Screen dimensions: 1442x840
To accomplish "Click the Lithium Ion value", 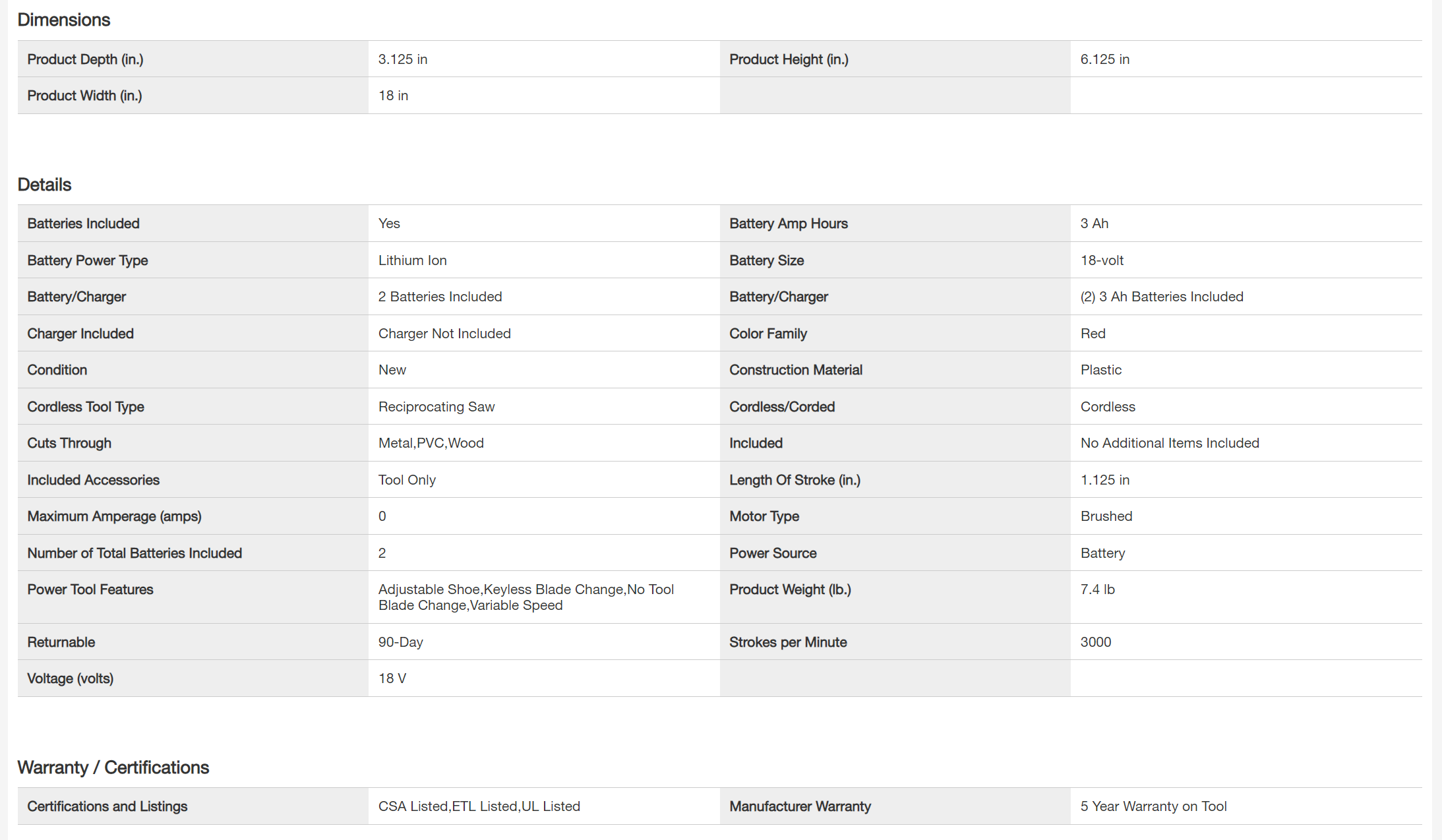I will click(412, 260).
